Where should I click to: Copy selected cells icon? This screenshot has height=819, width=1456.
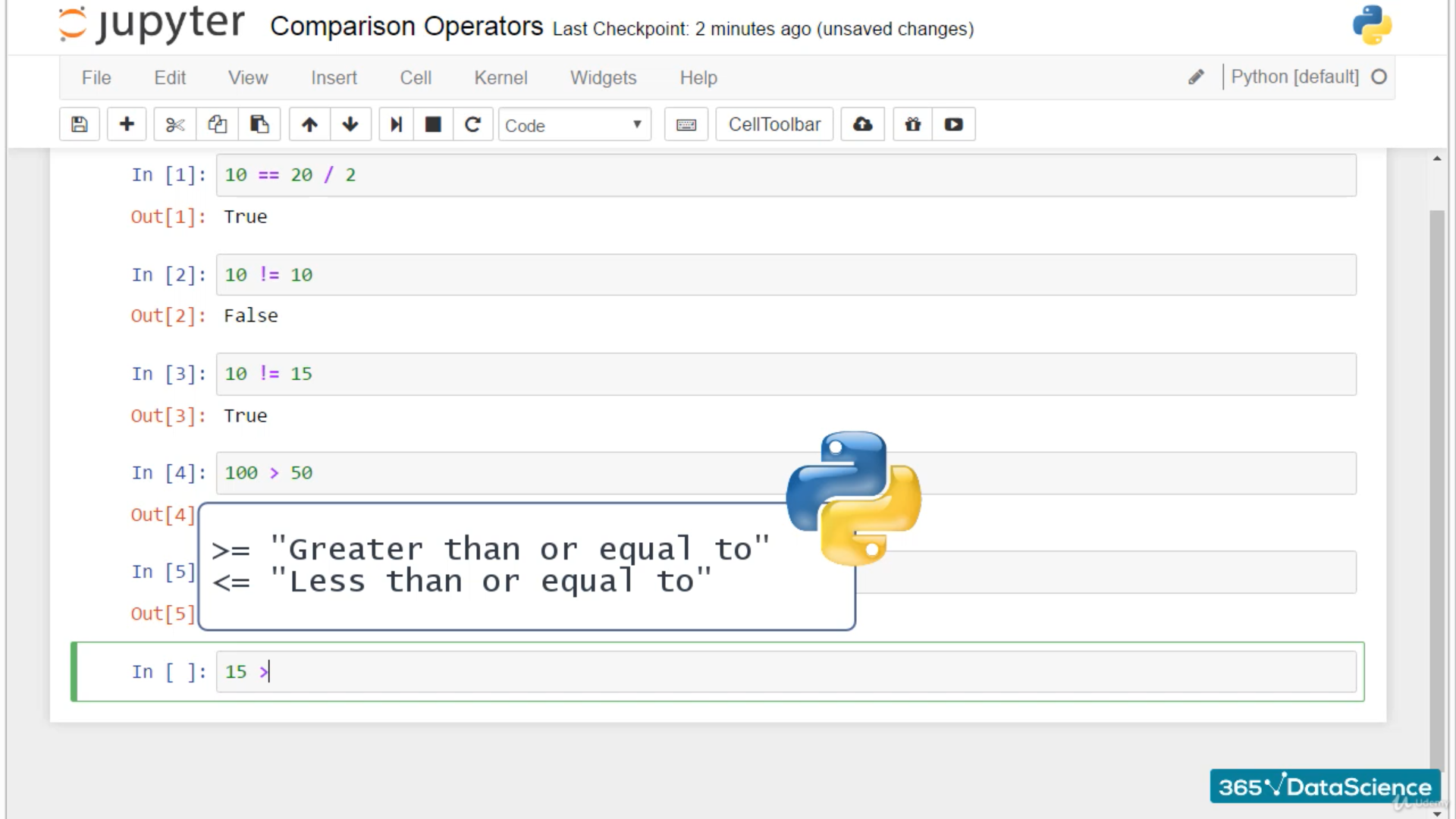(x=218, y=124)
